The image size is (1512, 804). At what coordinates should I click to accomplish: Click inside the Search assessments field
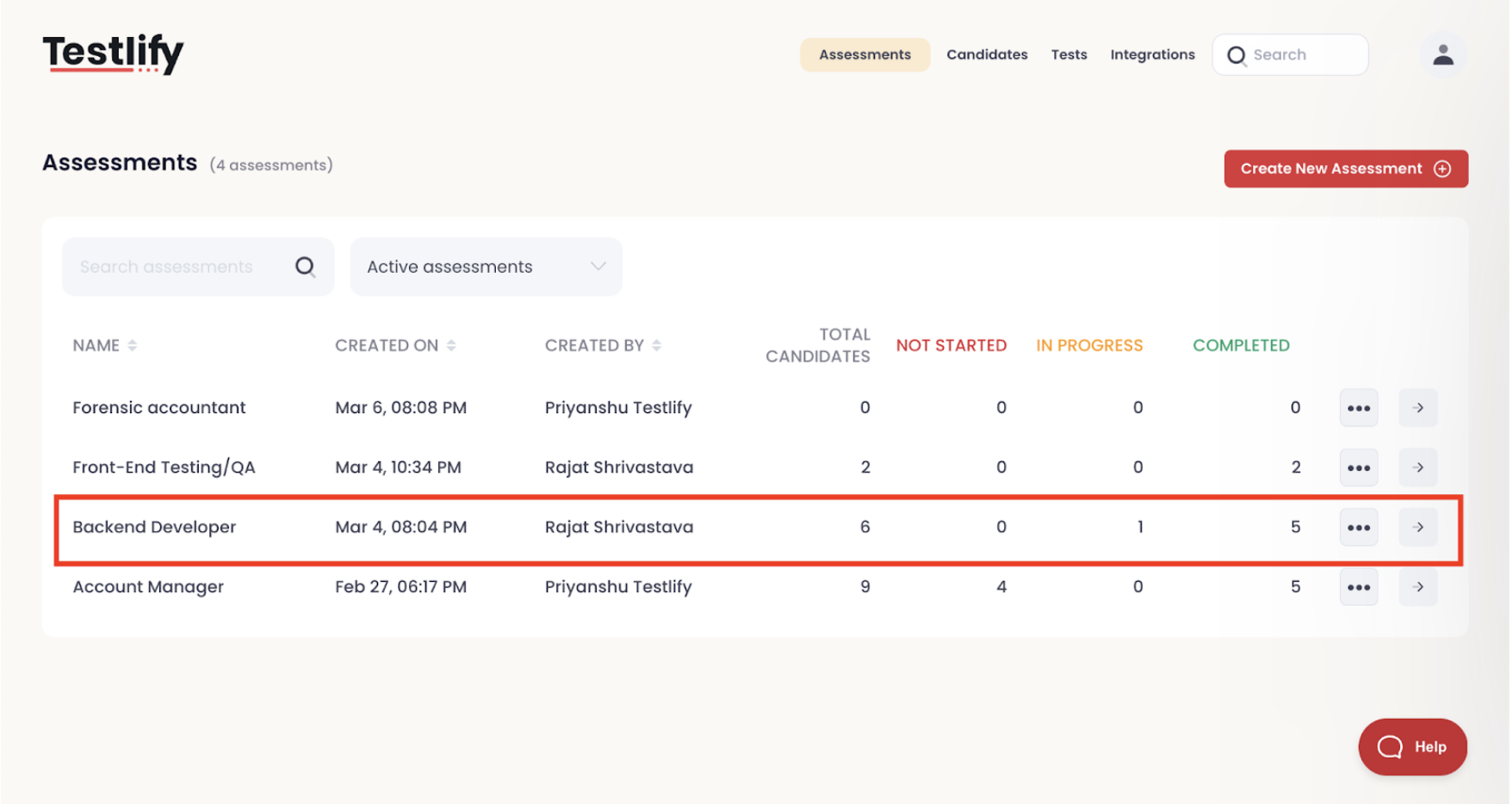[168, 267]
